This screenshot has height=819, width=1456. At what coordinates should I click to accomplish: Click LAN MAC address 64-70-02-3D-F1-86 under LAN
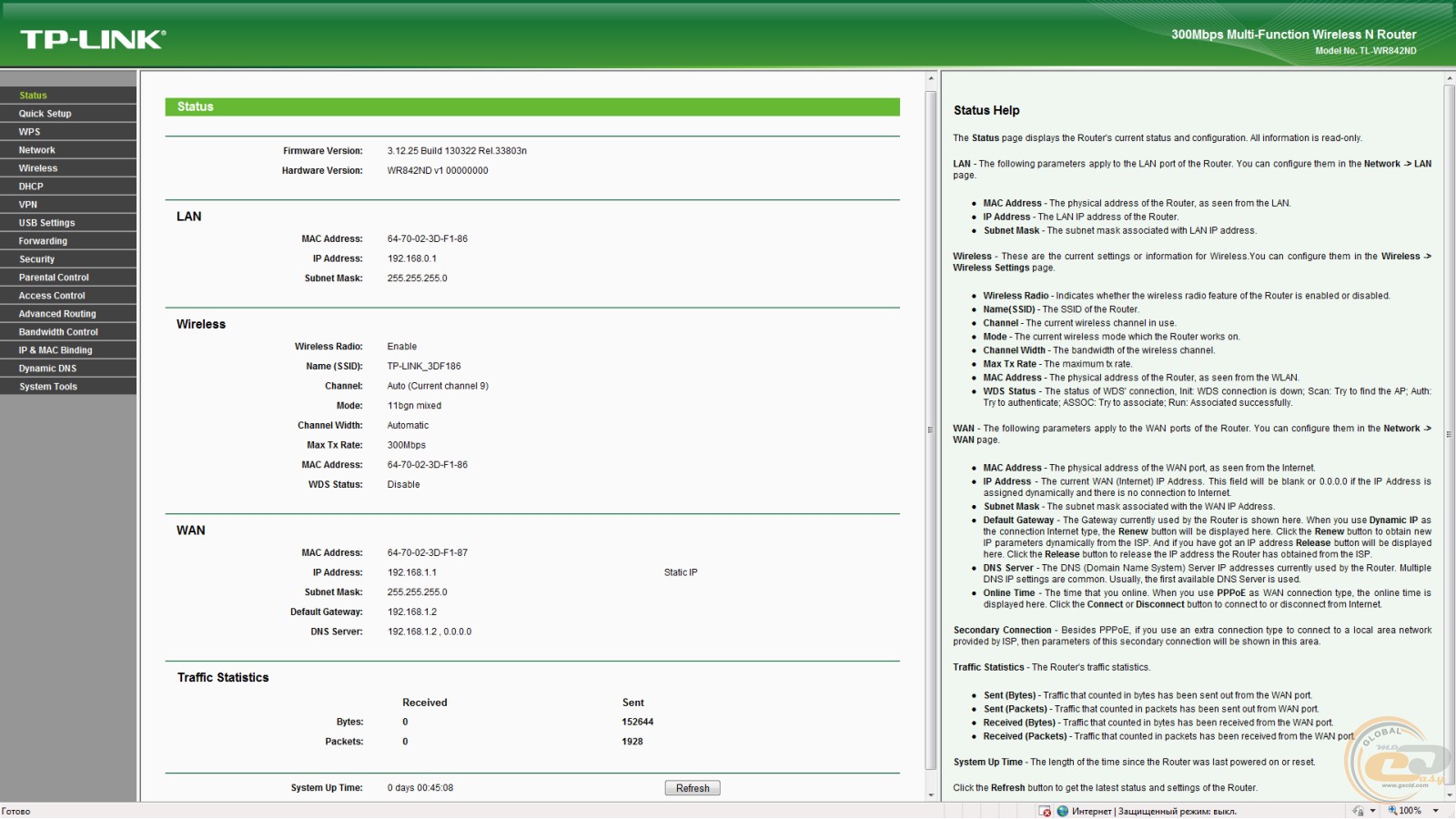tap(428, 239)
